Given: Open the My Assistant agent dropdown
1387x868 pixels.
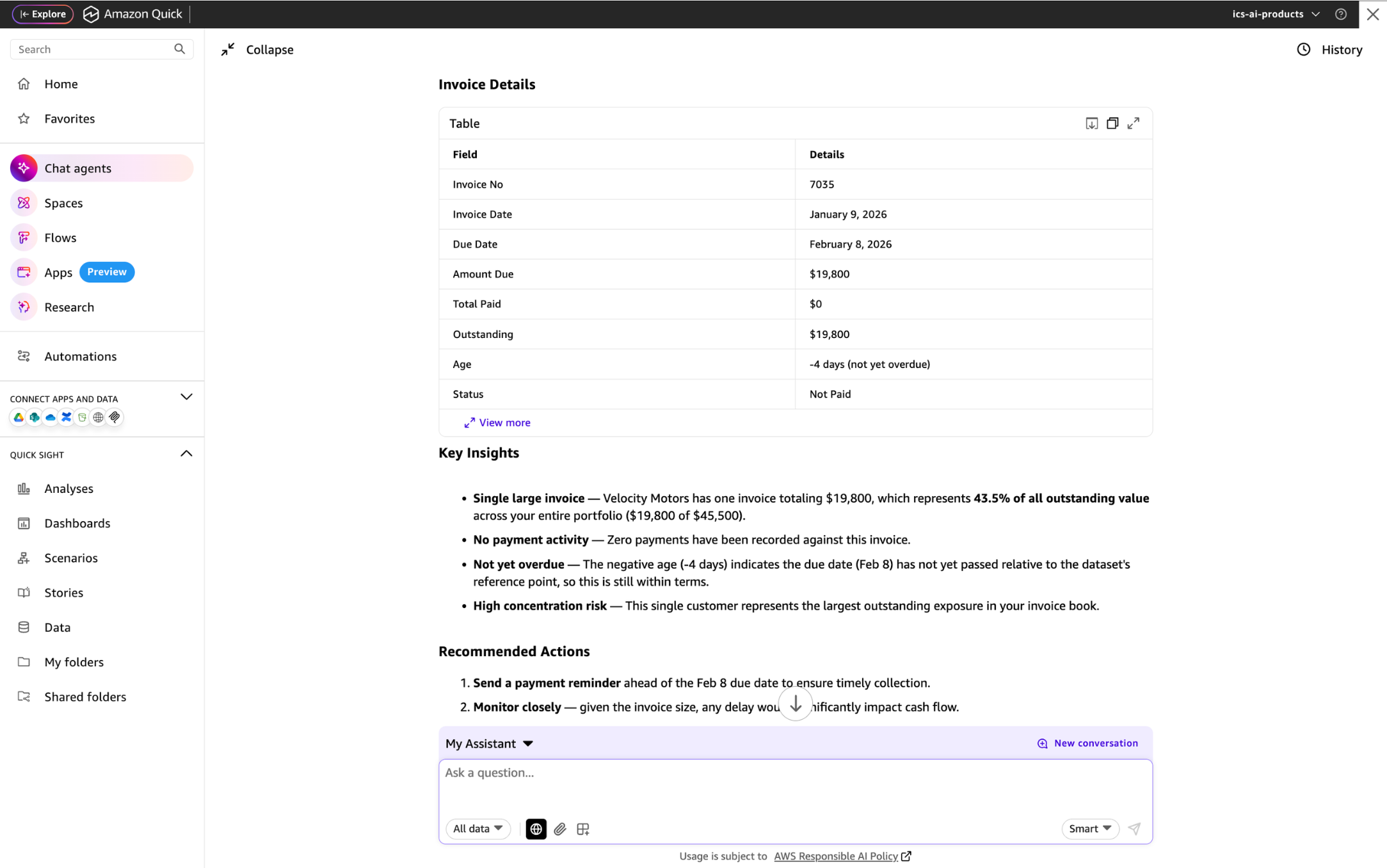Looking at the screenshot, I should 490,743.
